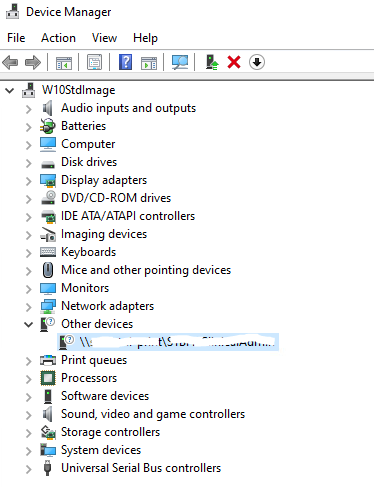Toggle the action pane toolbar icon
This screenshot has height=487, width=374.
149,62
